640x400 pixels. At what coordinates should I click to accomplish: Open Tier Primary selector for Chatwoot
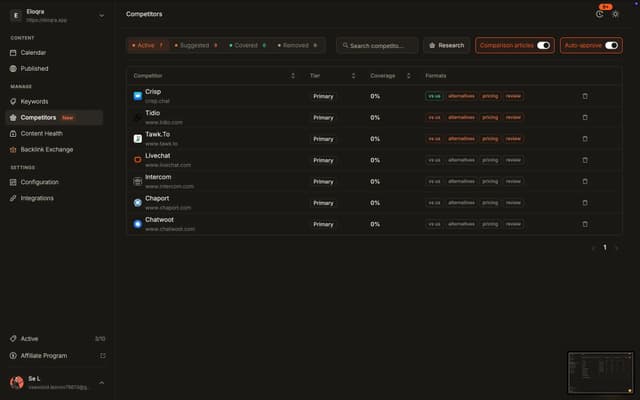tap(323, 224)
